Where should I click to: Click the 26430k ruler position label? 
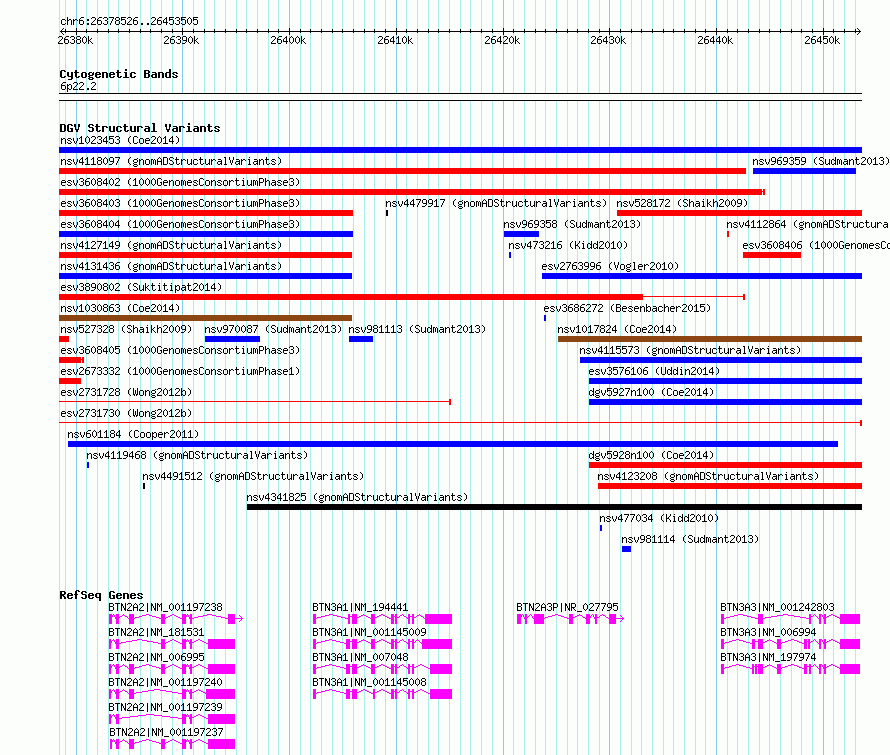[x=608, y=40]
